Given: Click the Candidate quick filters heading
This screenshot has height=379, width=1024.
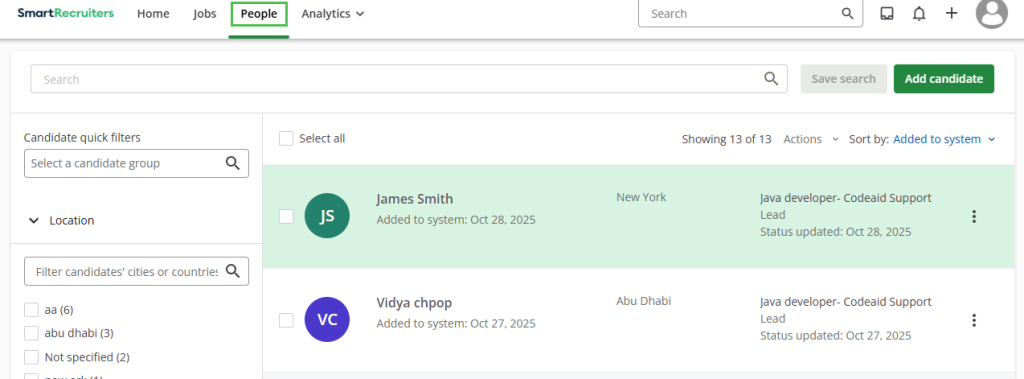Looking at the screenshot, I should (x=82, y=138).
